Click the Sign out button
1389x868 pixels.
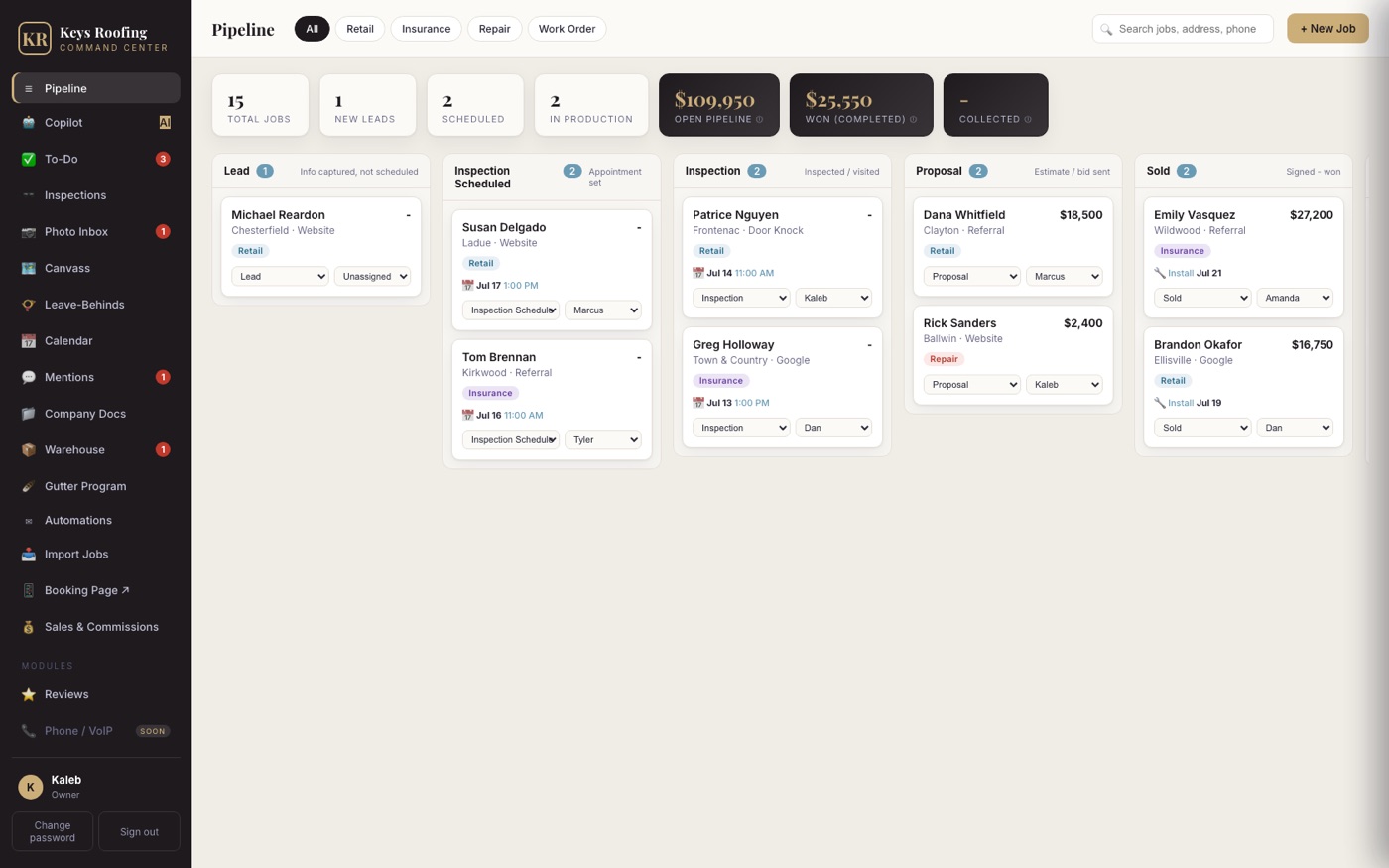click(x=139, y=831)
